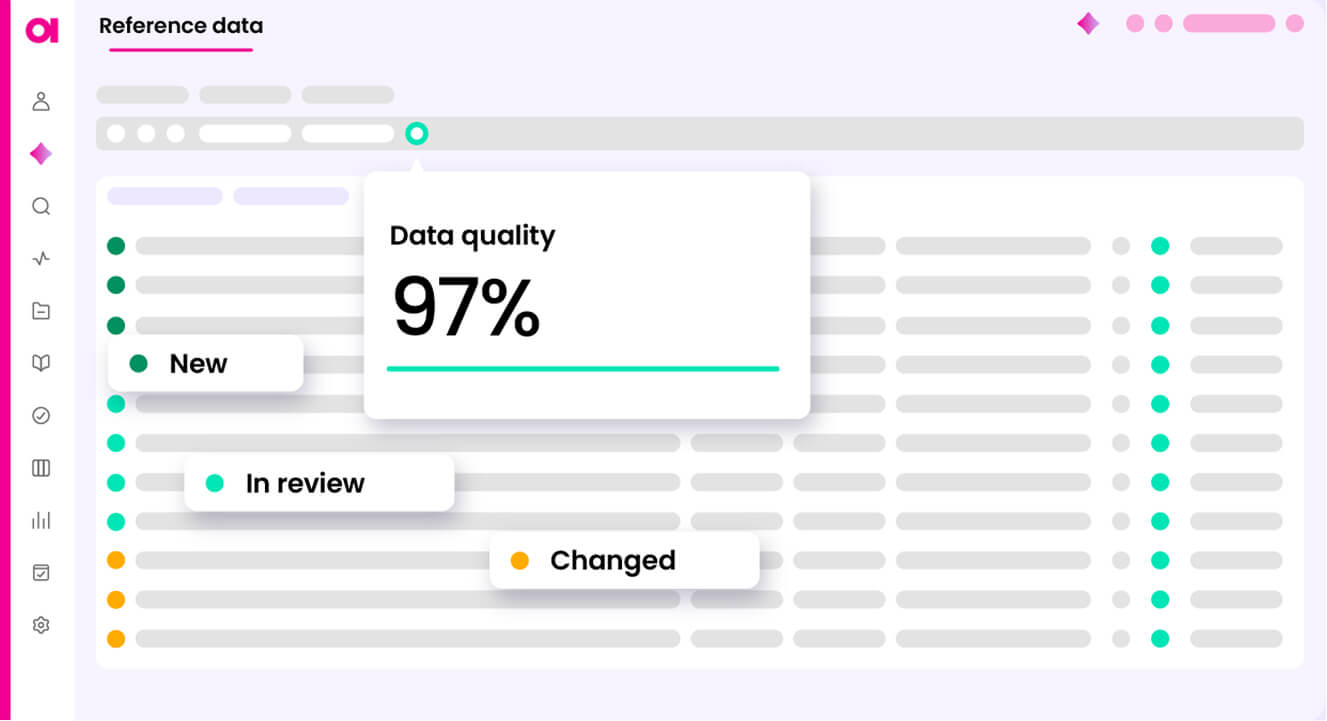Select the In review status label

point(305,484)
